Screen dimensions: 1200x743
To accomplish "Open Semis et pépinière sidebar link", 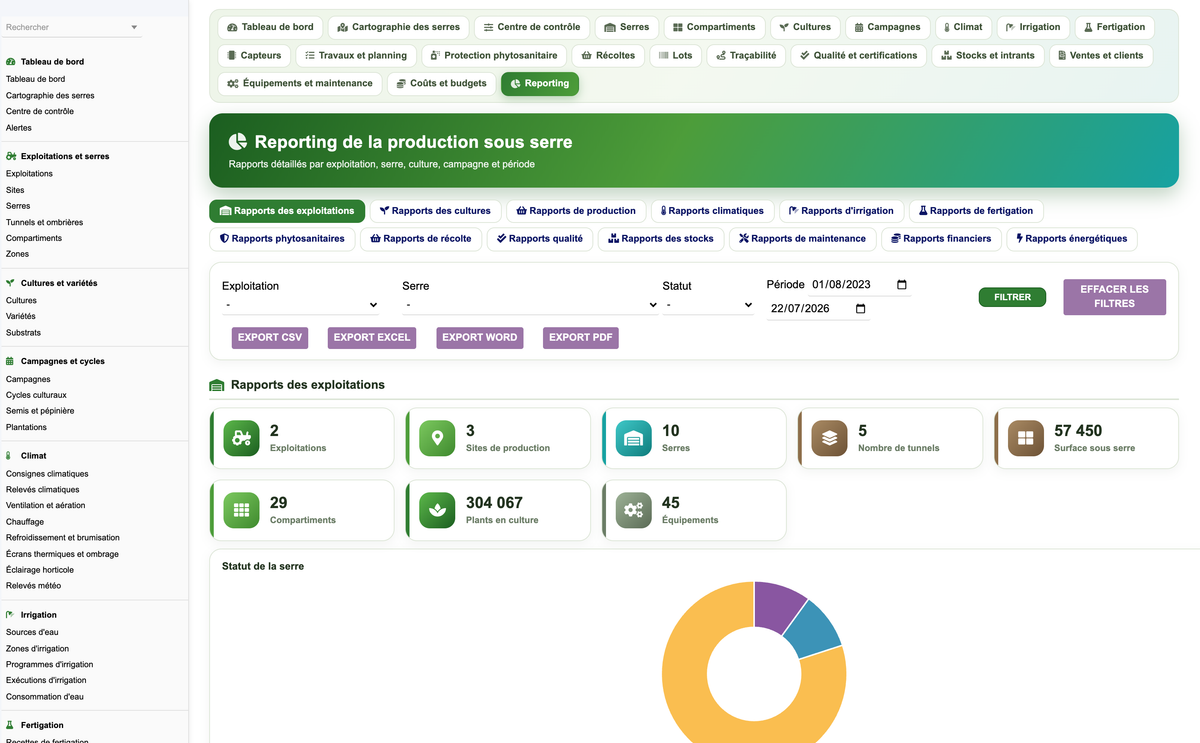I will click(x=40, y=411).
